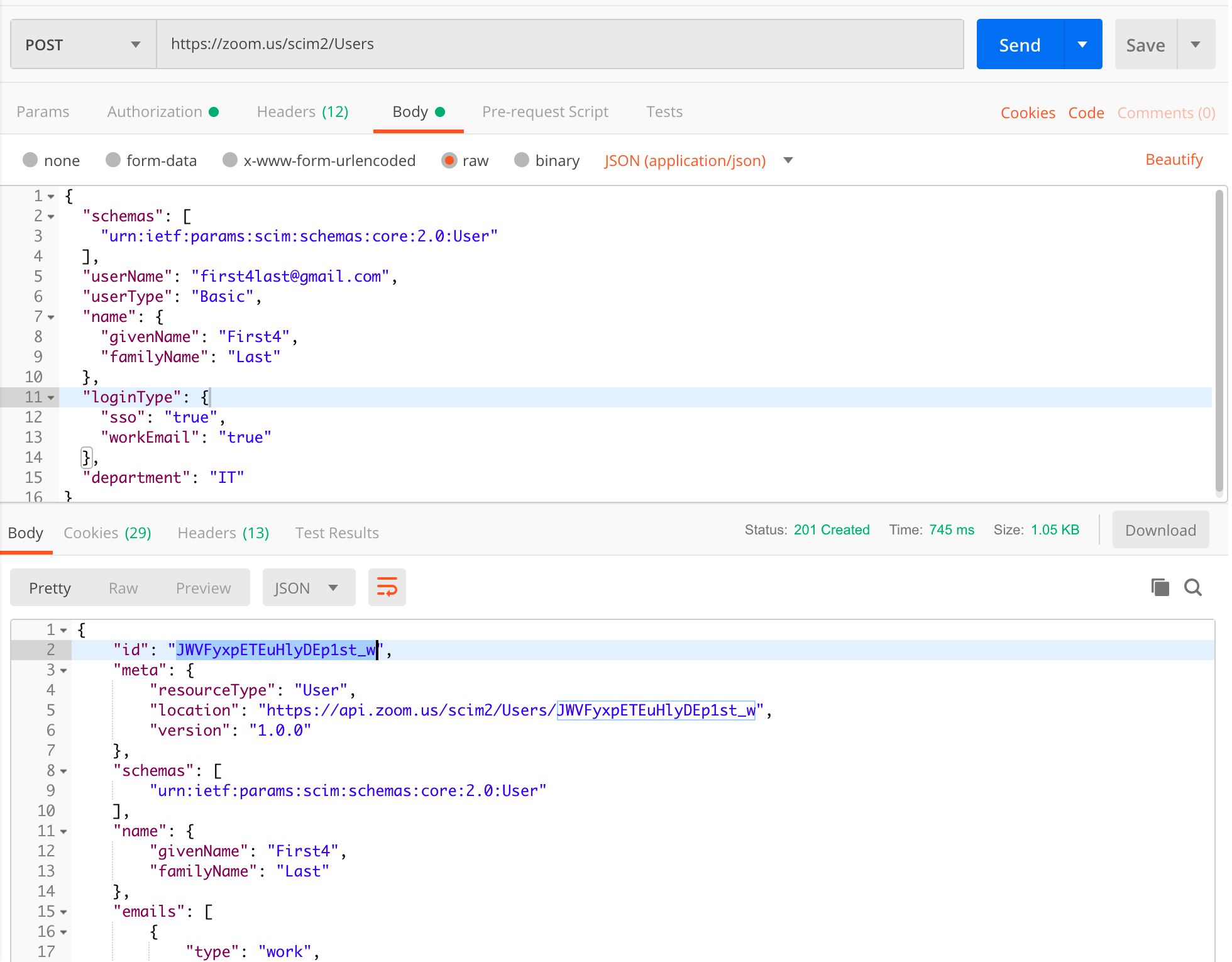This screenshot has height=962, width=1232.
Task: Open the POST method dropdown
Action: pos(83,45)
